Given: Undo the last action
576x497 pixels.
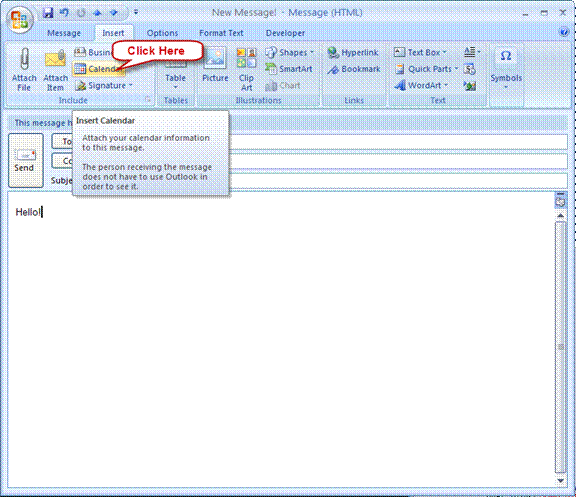Looking at the screenshot, I should point(65,13).
